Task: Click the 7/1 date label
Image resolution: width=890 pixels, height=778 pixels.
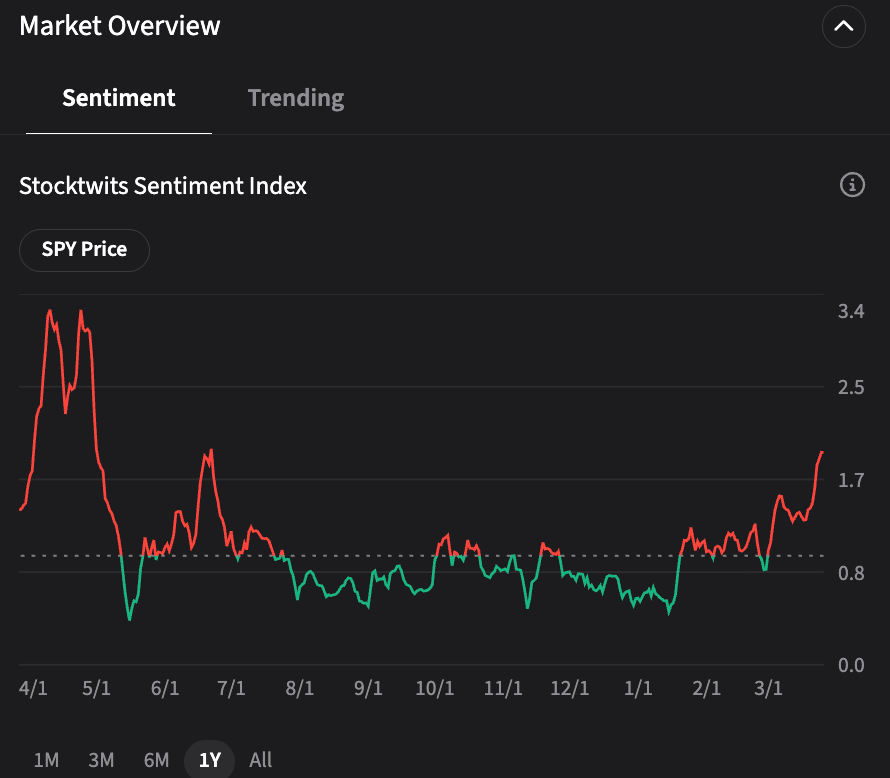Action: 231,688
